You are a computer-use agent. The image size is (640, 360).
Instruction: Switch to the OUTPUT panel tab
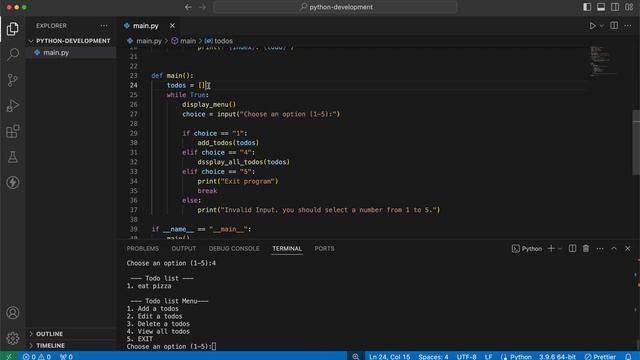tap(184, 249)
